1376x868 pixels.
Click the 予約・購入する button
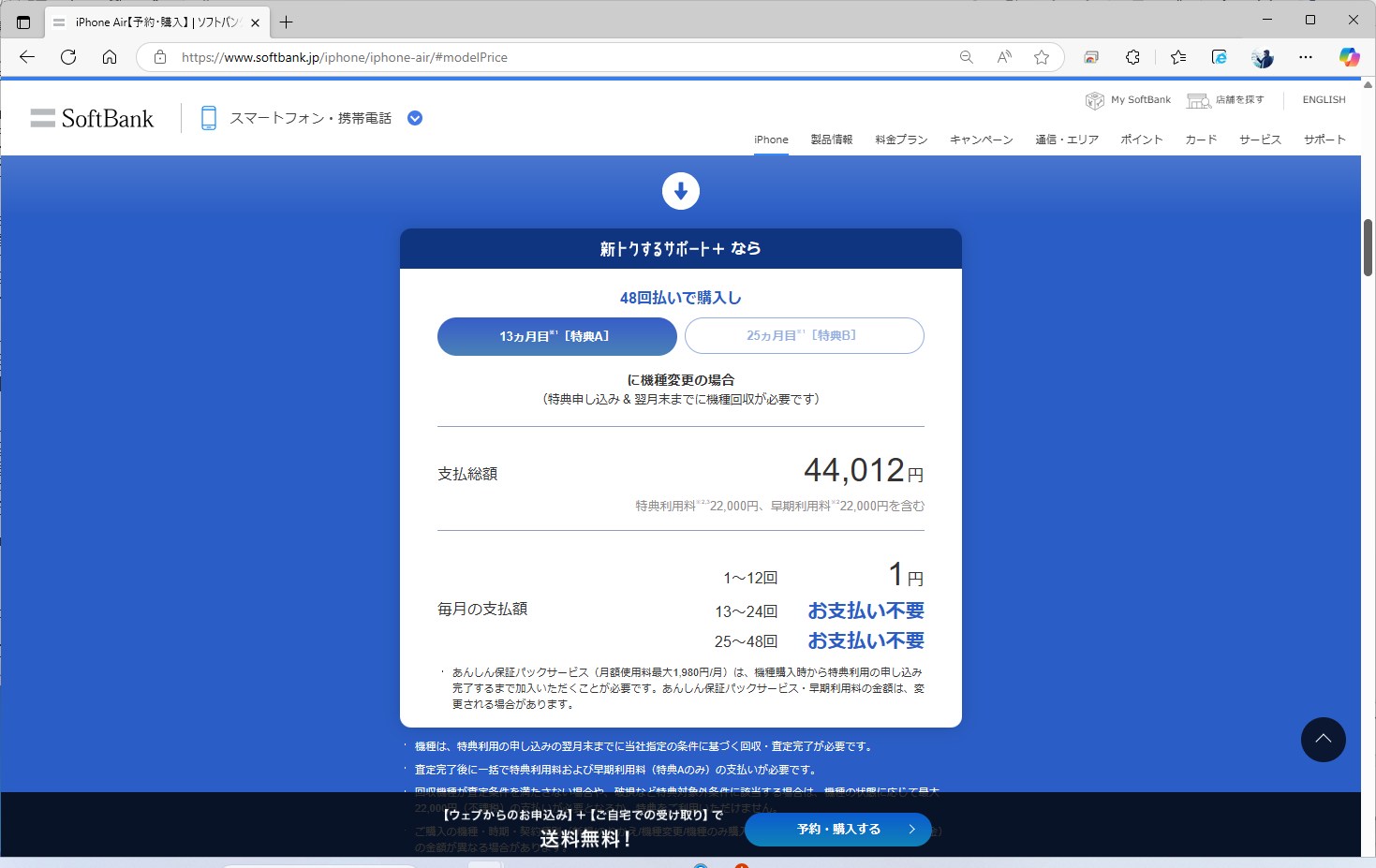click(x=836, y=829)
